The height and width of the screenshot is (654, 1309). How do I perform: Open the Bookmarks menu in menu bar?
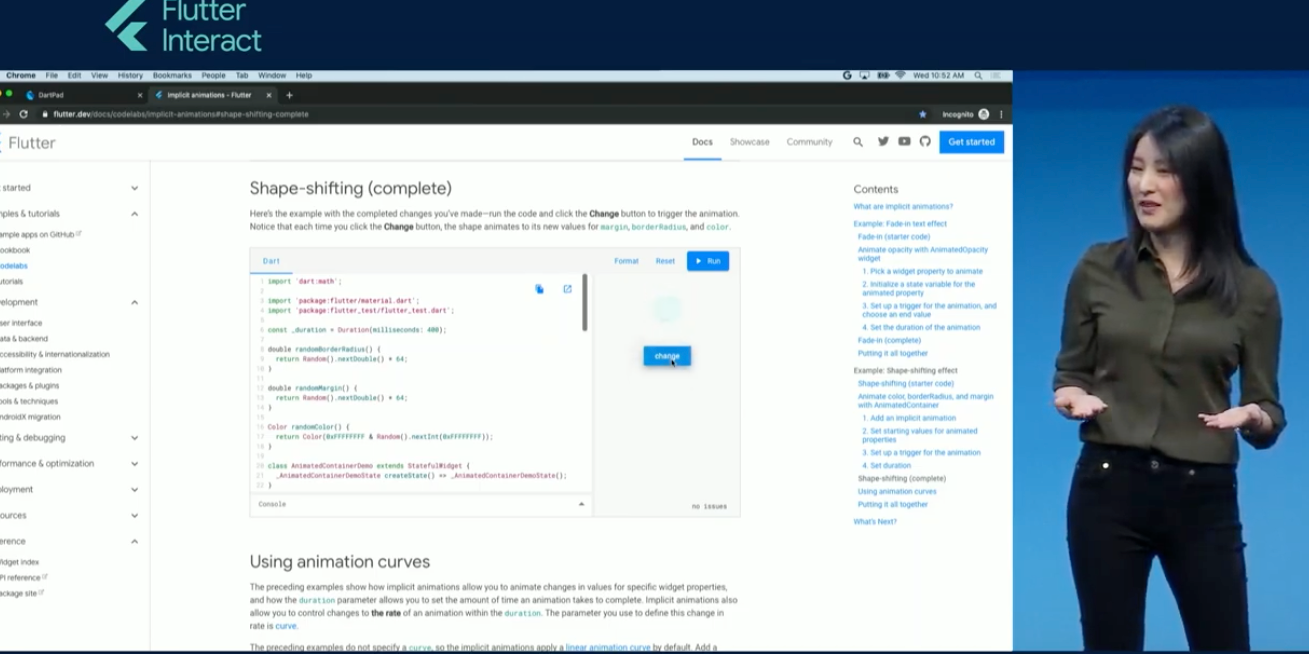172,75
